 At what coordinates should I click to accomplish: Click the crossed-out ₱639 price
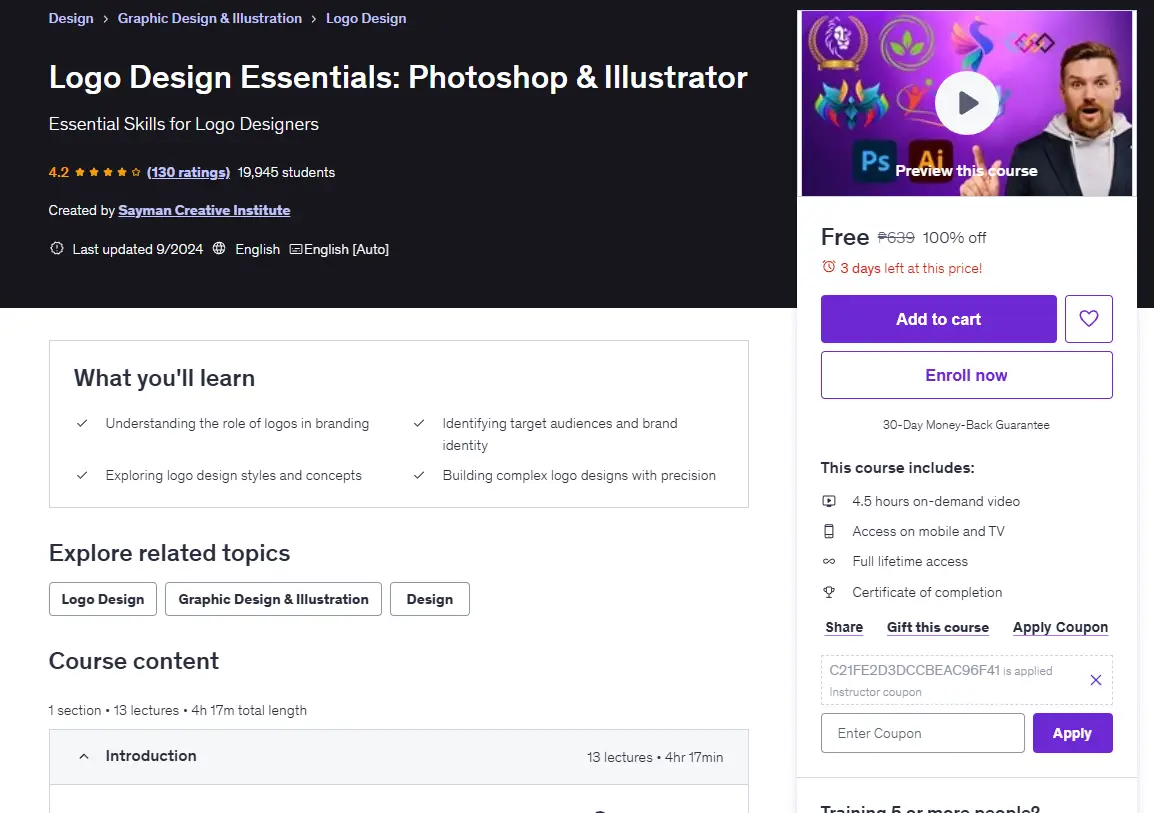tap(896, 238)
